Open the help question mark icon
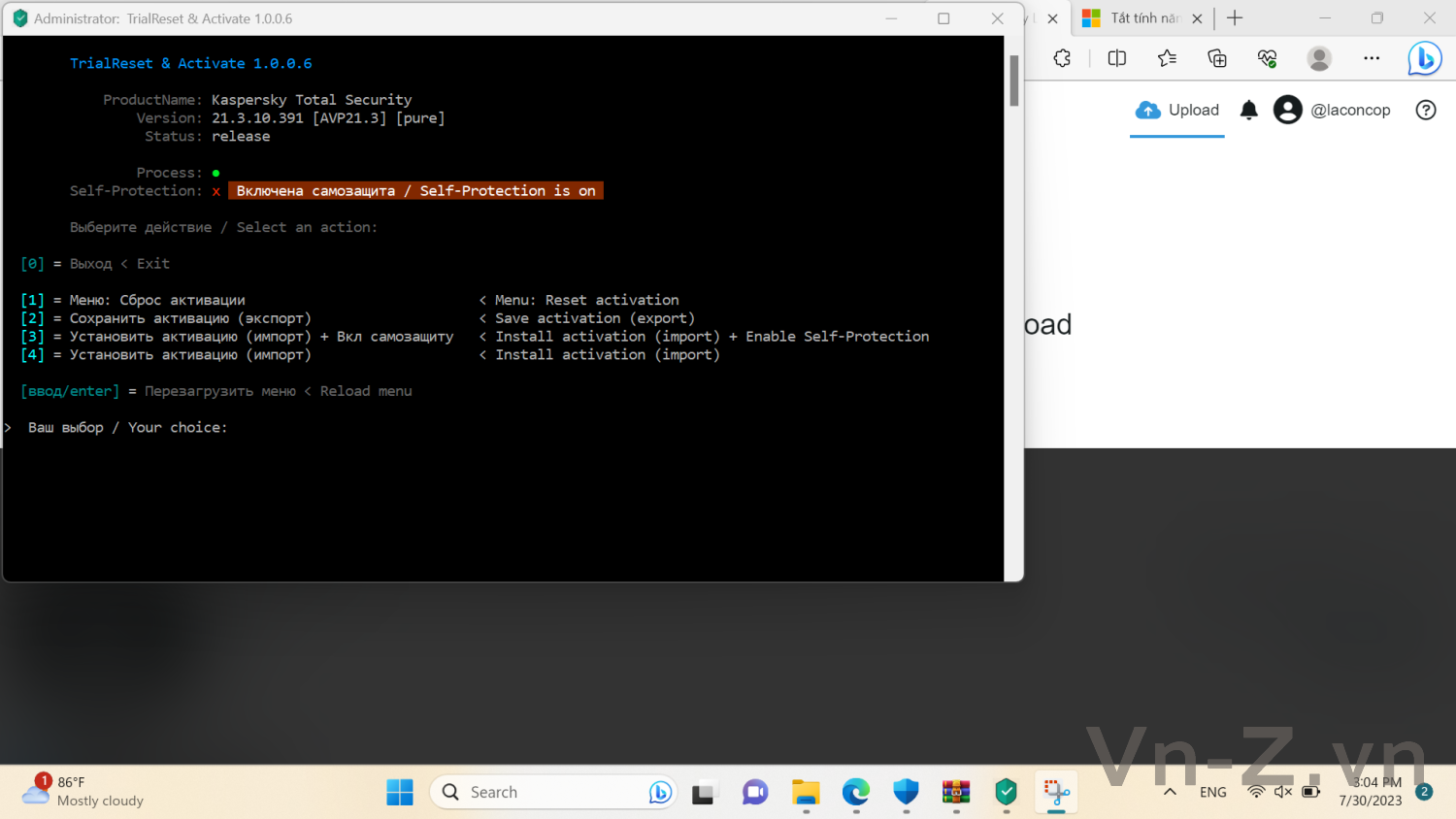The width and height of the screenshot is (1456, 819). click(1426, 111)
